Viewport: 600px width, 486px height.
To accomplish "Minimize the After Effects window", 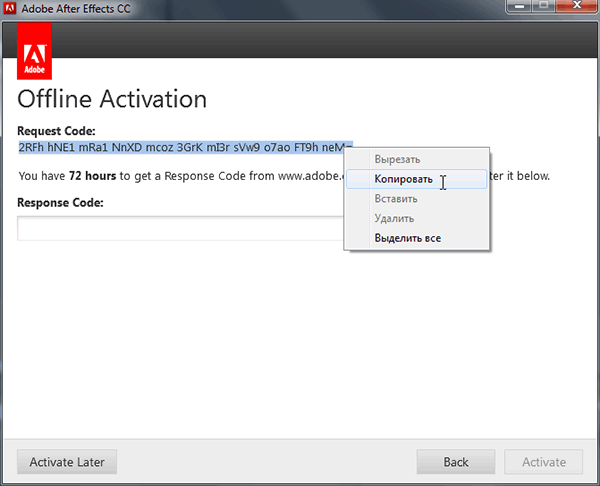I will click(519, 7).
